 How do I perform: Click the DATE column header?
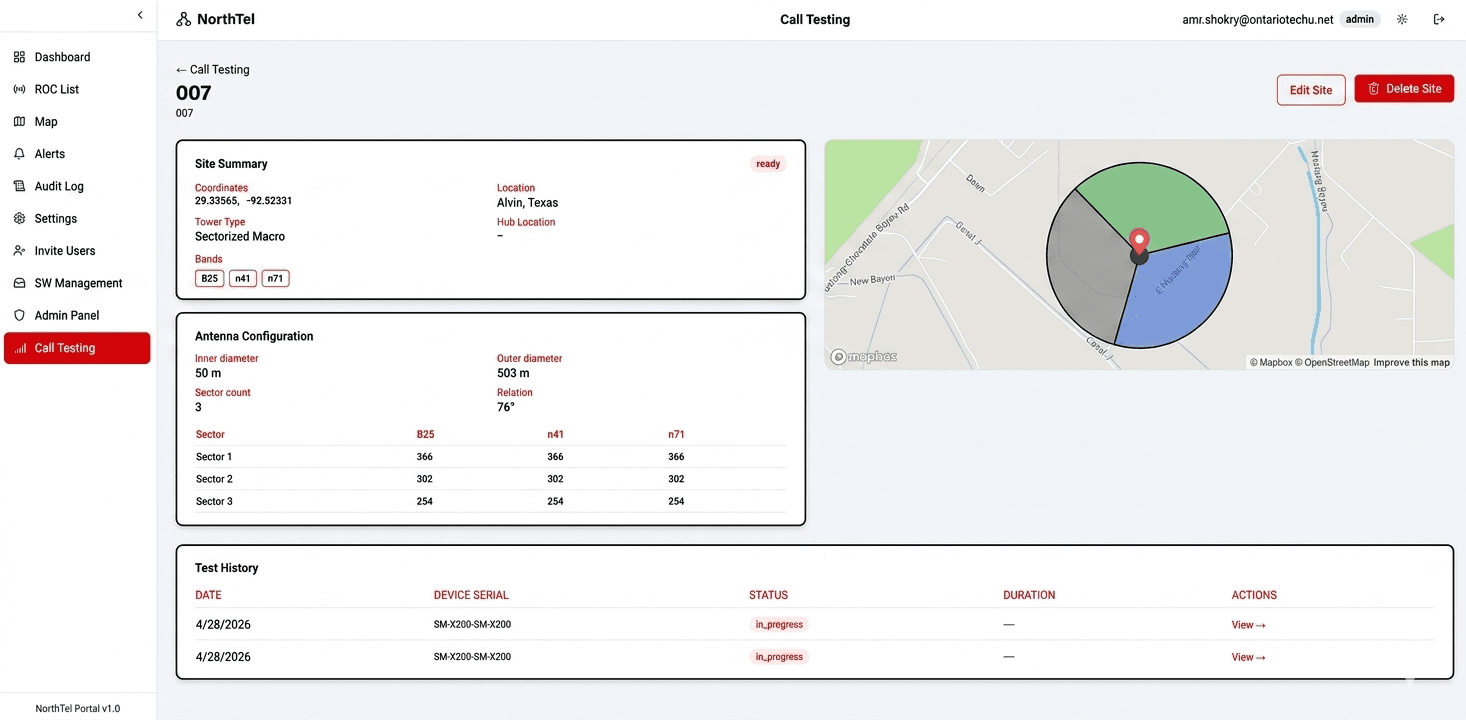point(208,595)
